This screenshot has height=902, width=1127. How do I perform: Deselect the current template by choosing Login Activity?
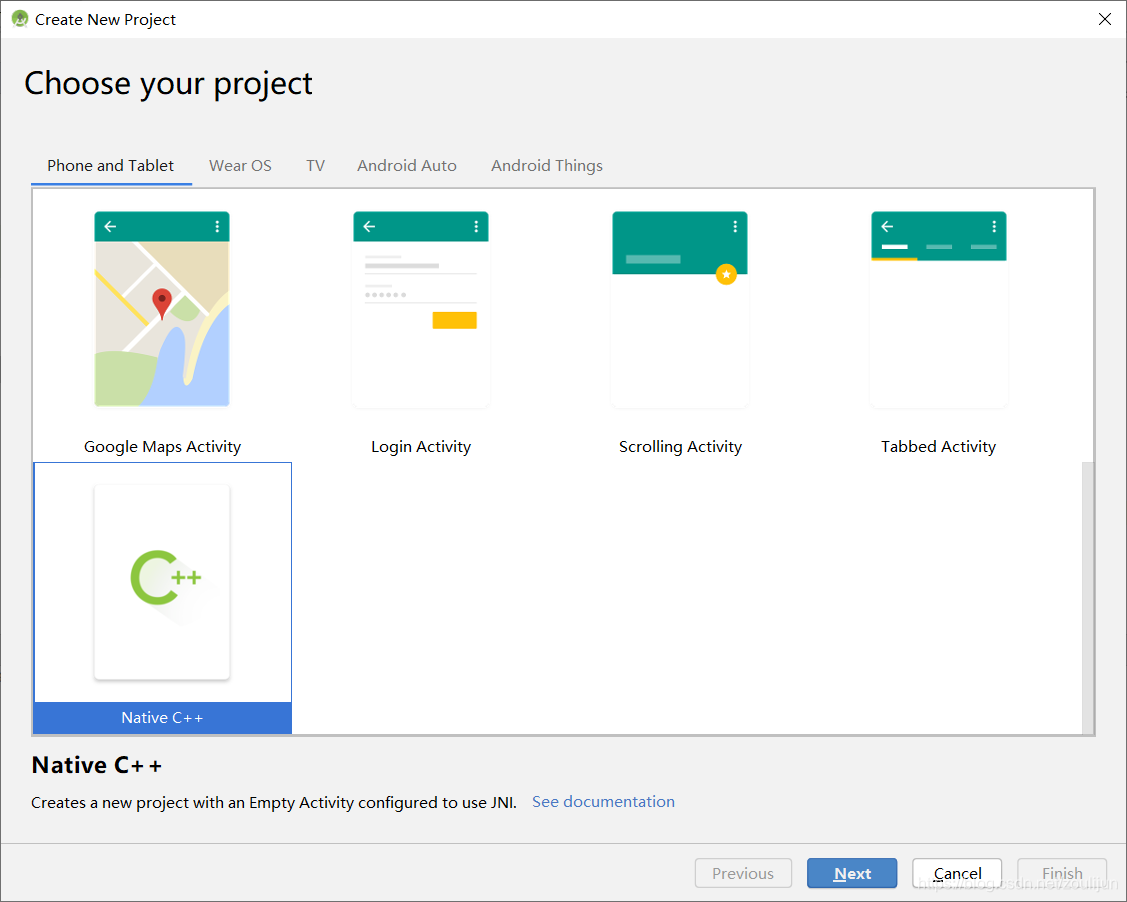click(x=421, y=310)
